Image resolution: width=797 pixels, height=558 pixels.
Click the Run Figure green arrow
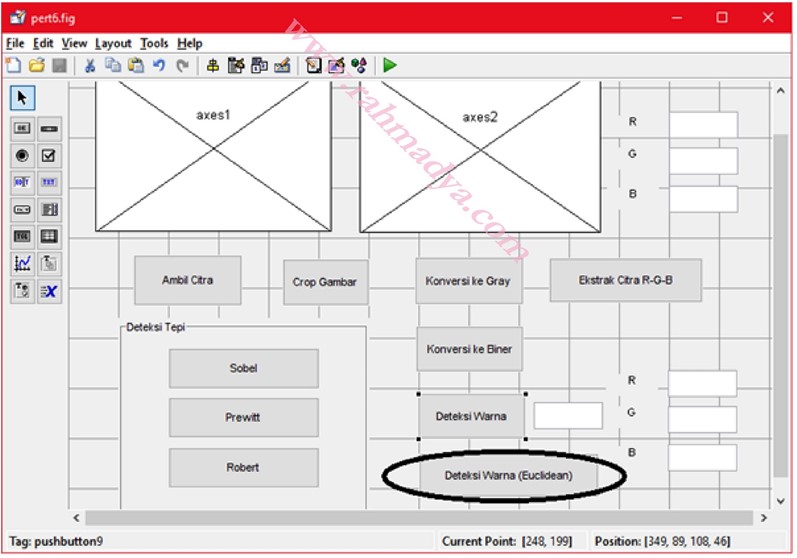click(x=389, y=65)
